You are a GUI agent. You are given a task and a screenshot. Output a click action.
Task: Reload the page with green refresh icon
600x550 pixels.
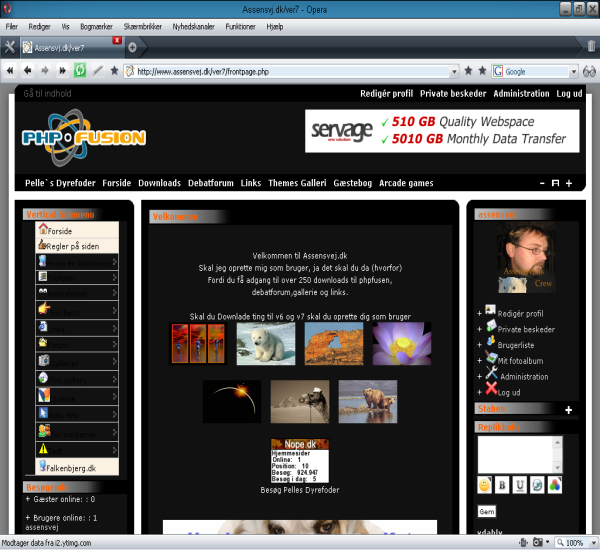click(80, 70)
